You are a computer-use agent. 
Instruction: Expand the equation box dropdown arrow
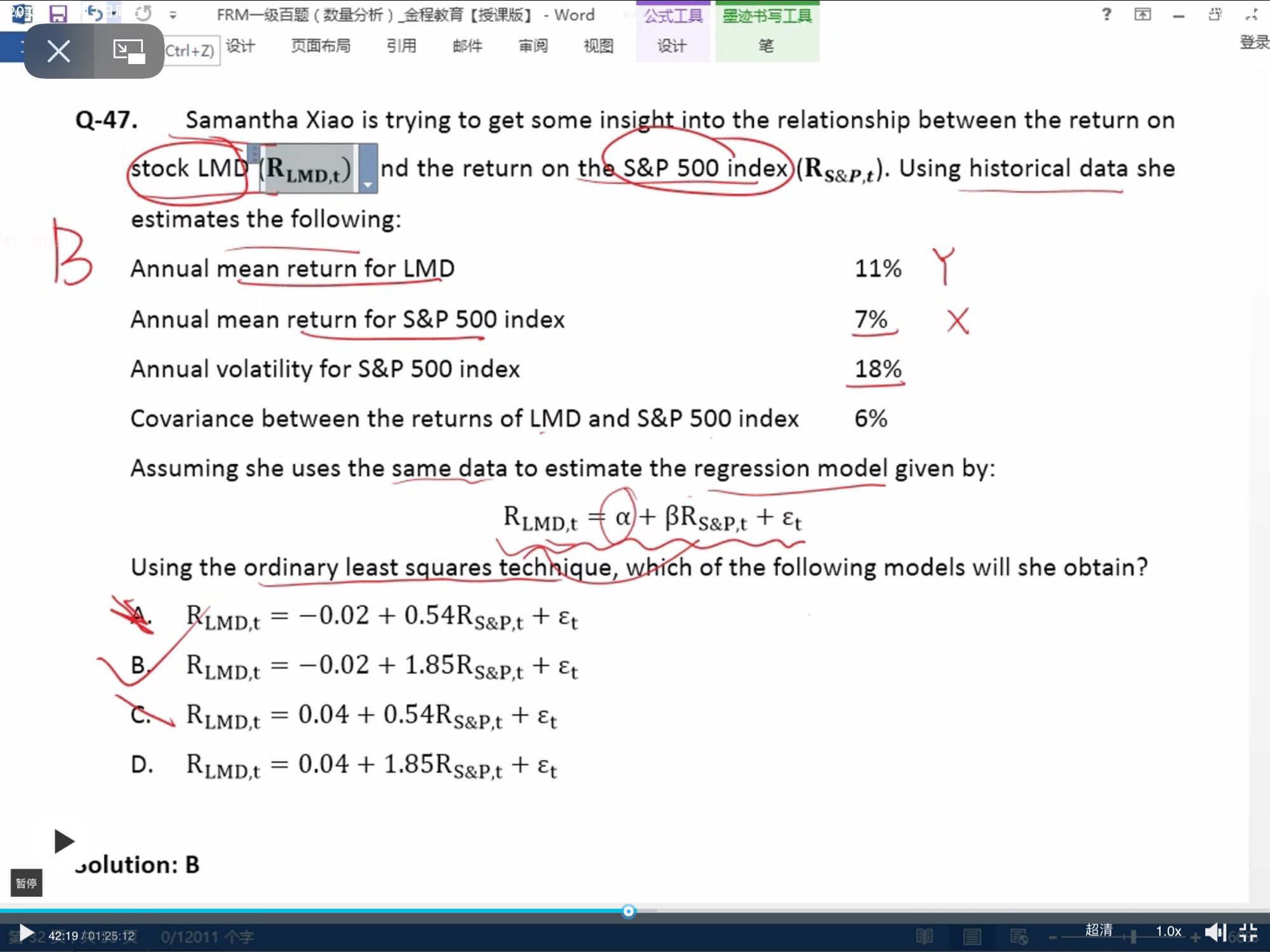368,184
